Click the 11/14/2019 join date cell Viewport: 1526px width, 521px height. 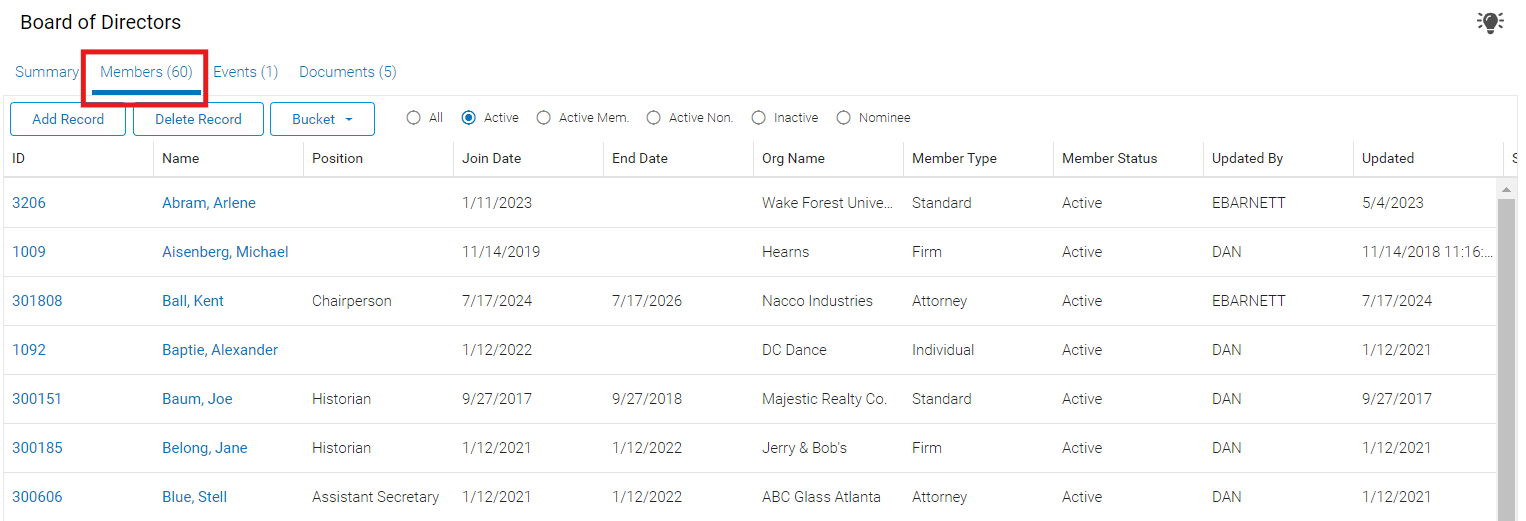point(501,252)
